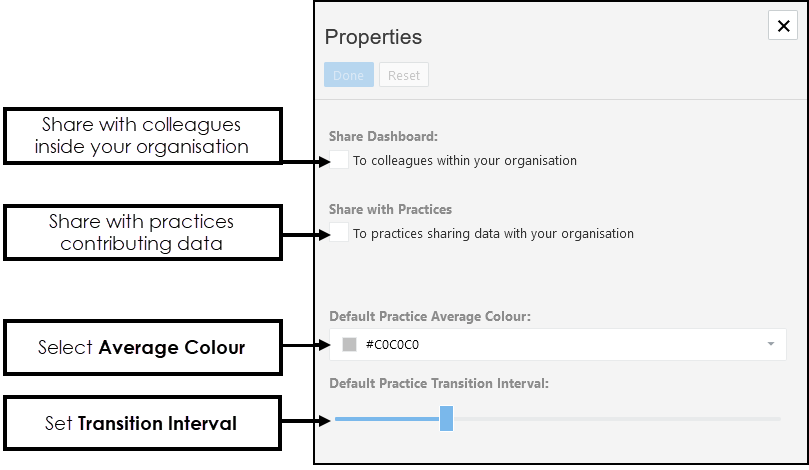Select the #C0C0C0 text in colour box
Viewport: 809px width, 470px height.
(392, 344)
